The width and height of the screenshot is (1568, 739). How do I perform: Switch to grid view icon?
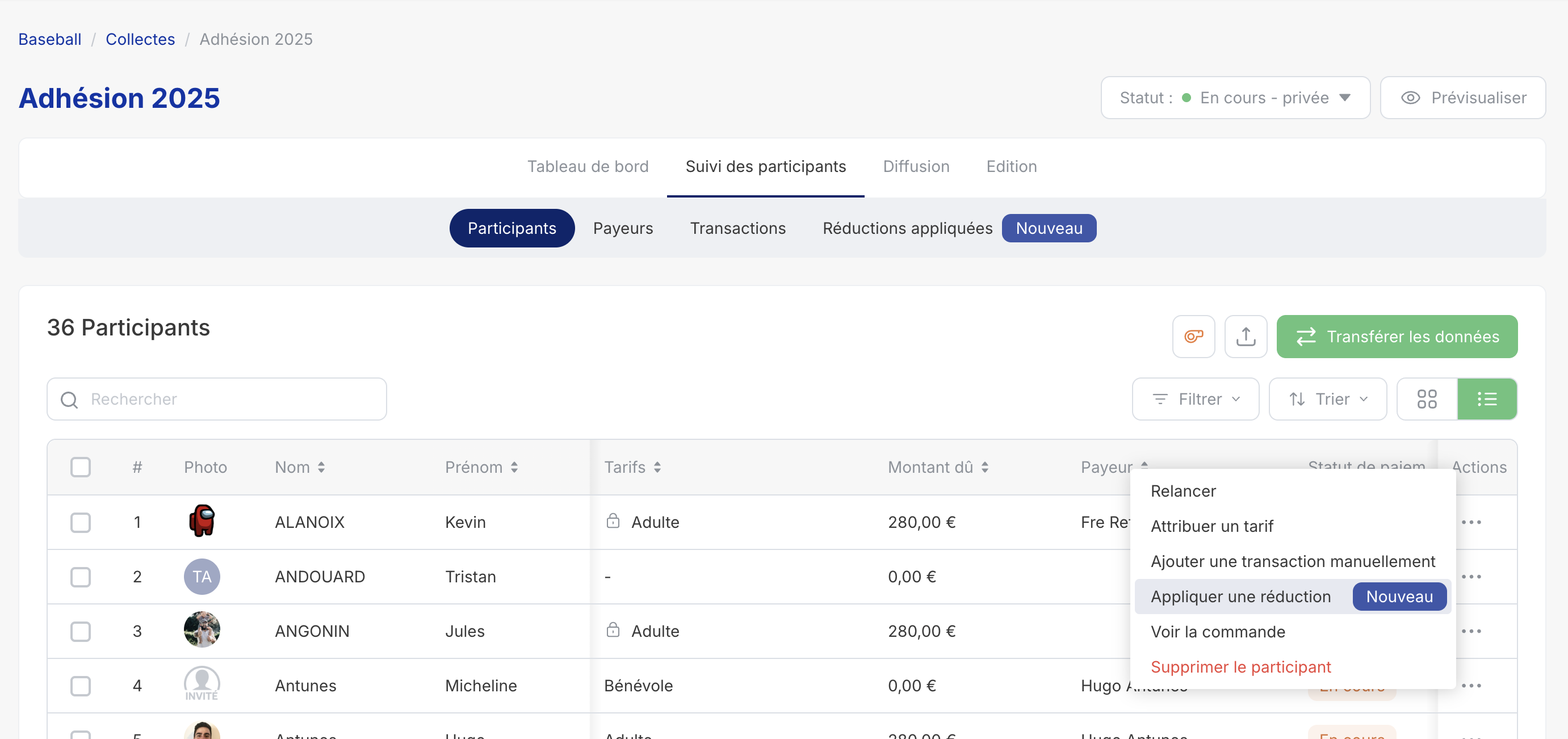point(1426,398)
